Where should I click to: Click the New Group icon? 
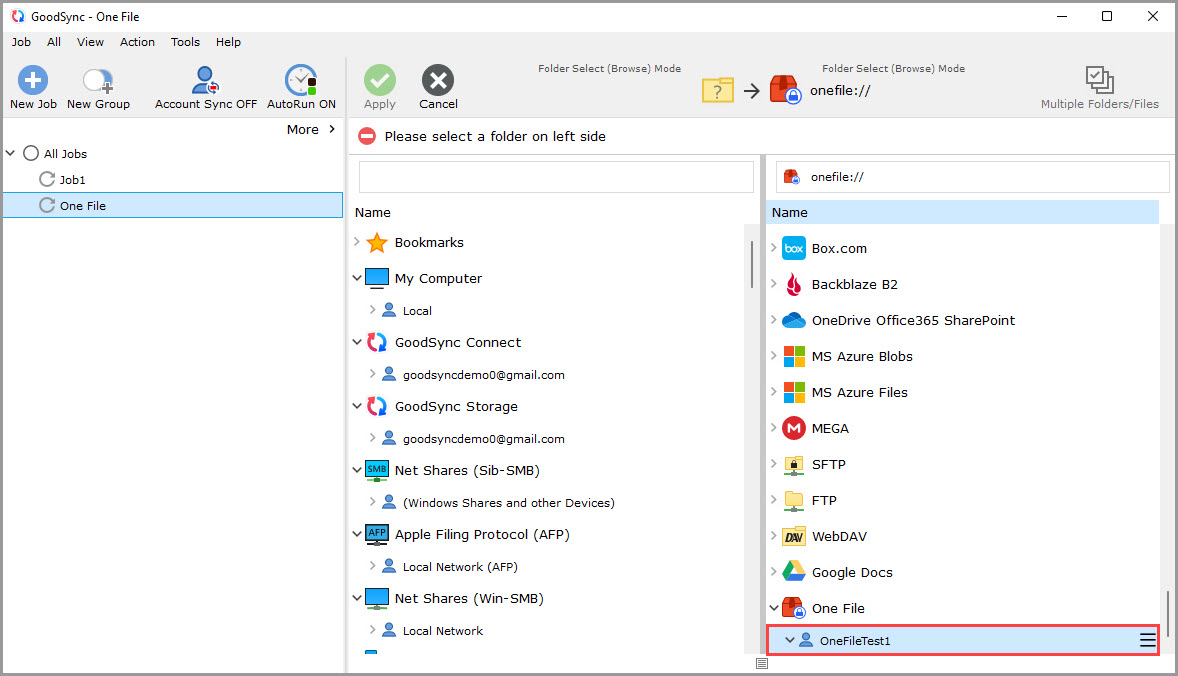click(x=98, y=80)
